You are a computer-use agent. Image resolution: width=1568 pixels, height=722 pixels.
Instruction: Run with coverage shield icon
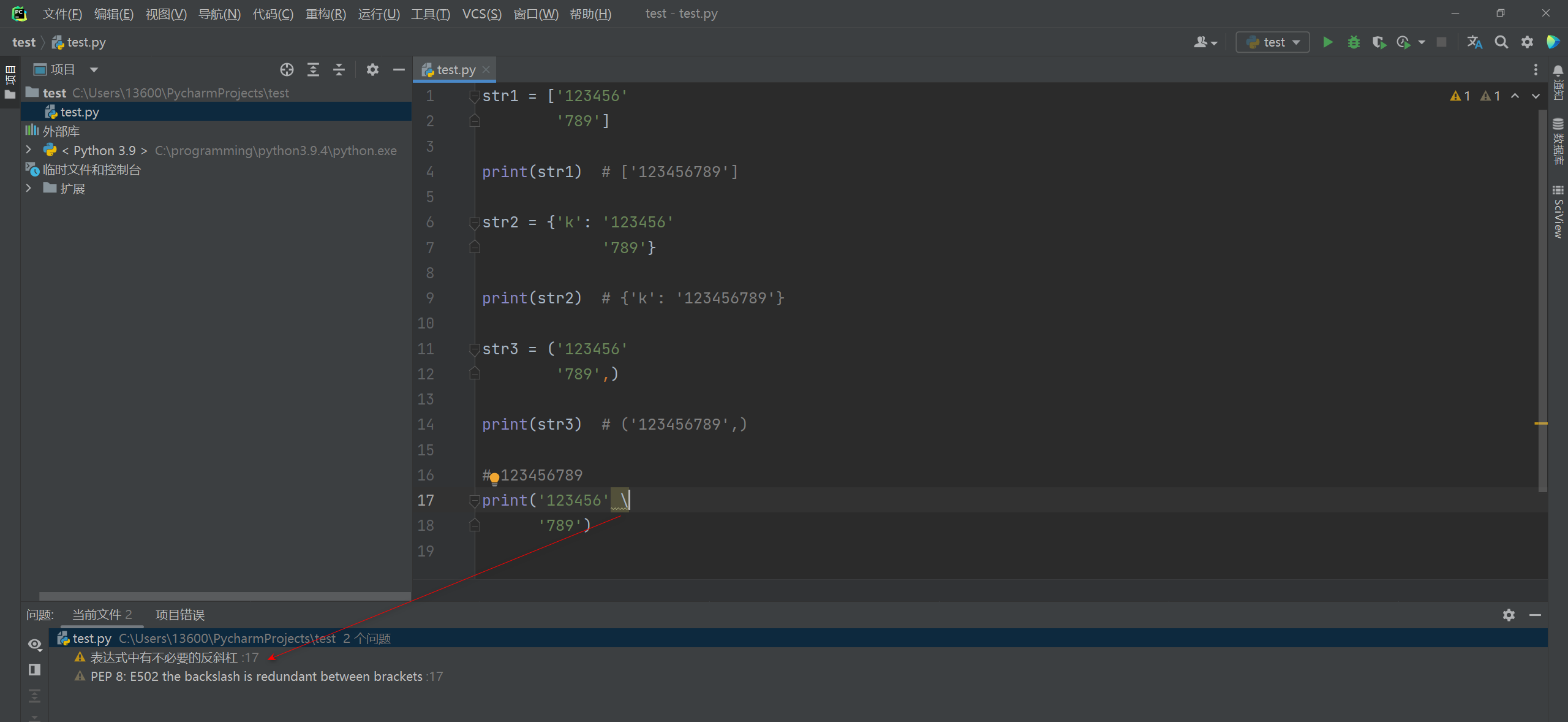pyautogui.click(x=1379, y=42)
